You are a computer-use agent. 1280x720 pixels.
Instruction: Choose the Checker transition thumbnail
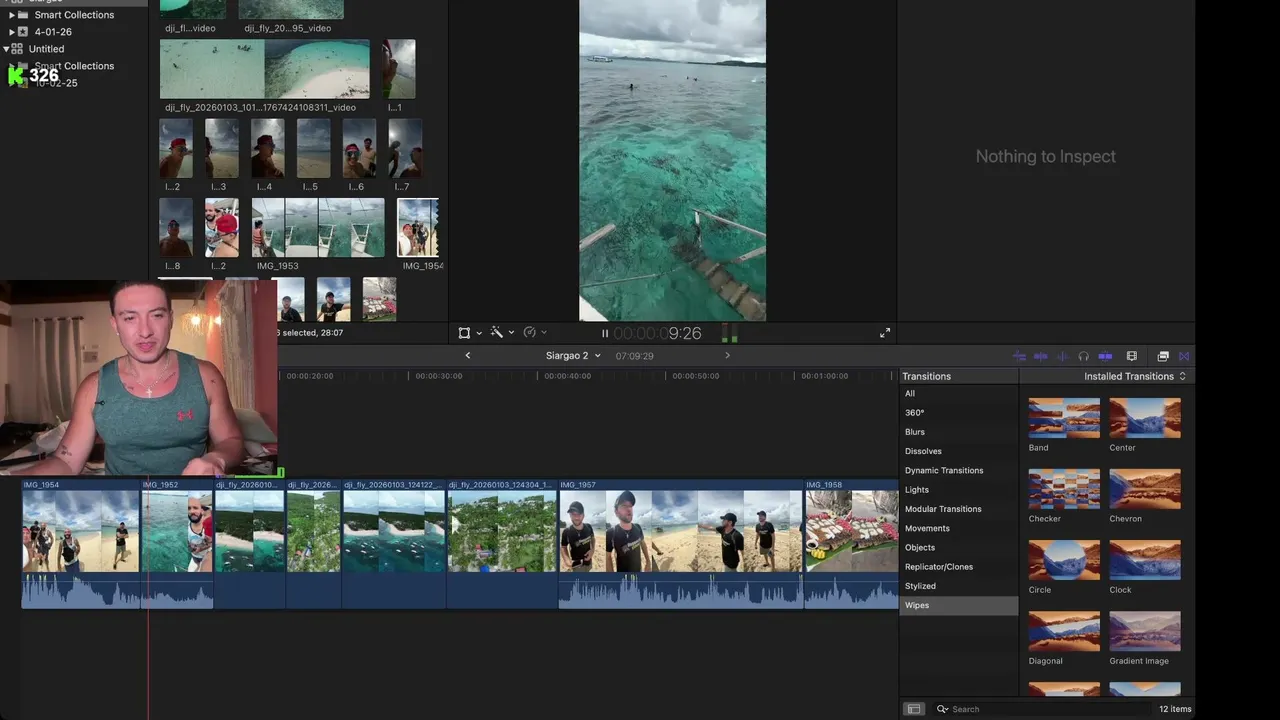(1064, 489)
